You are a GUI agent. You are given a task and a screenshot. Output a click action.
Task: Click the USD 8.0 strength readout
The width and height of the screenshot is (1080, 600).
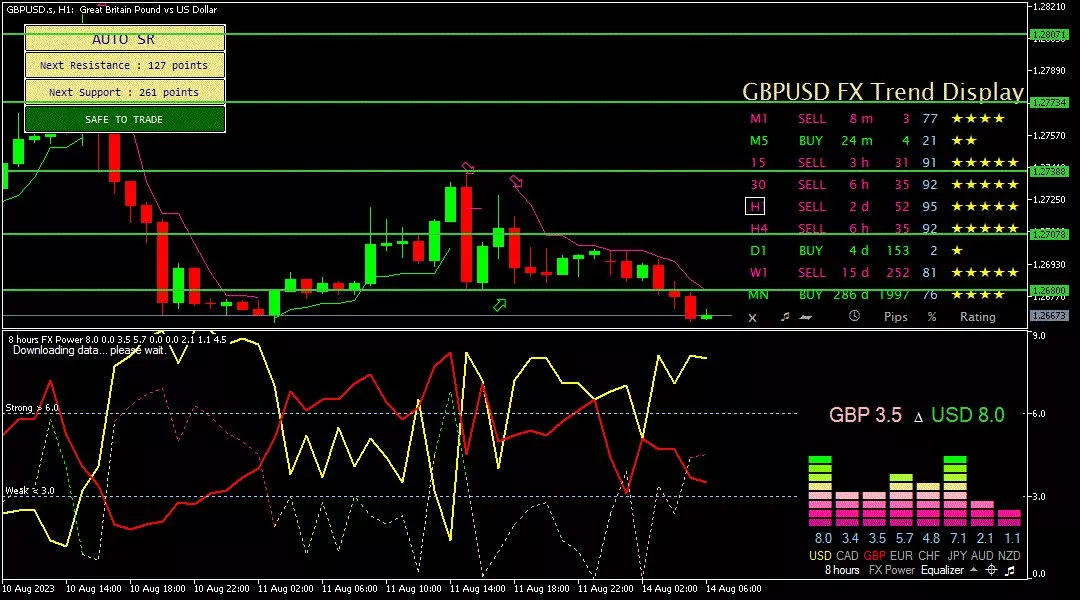point(968,415)
